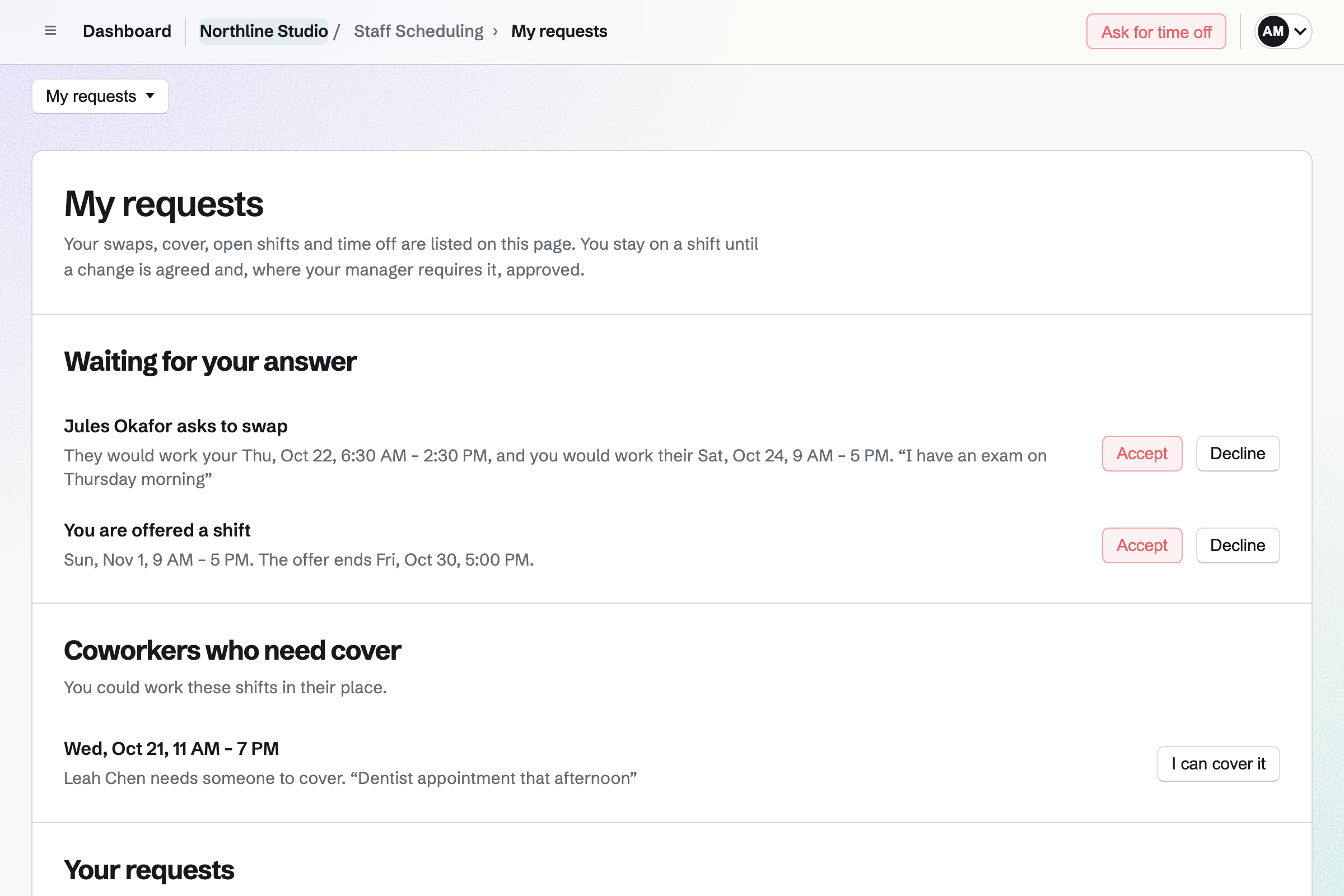
Task: Select "You are offered a shift" title
Action: tap(157, 530)
